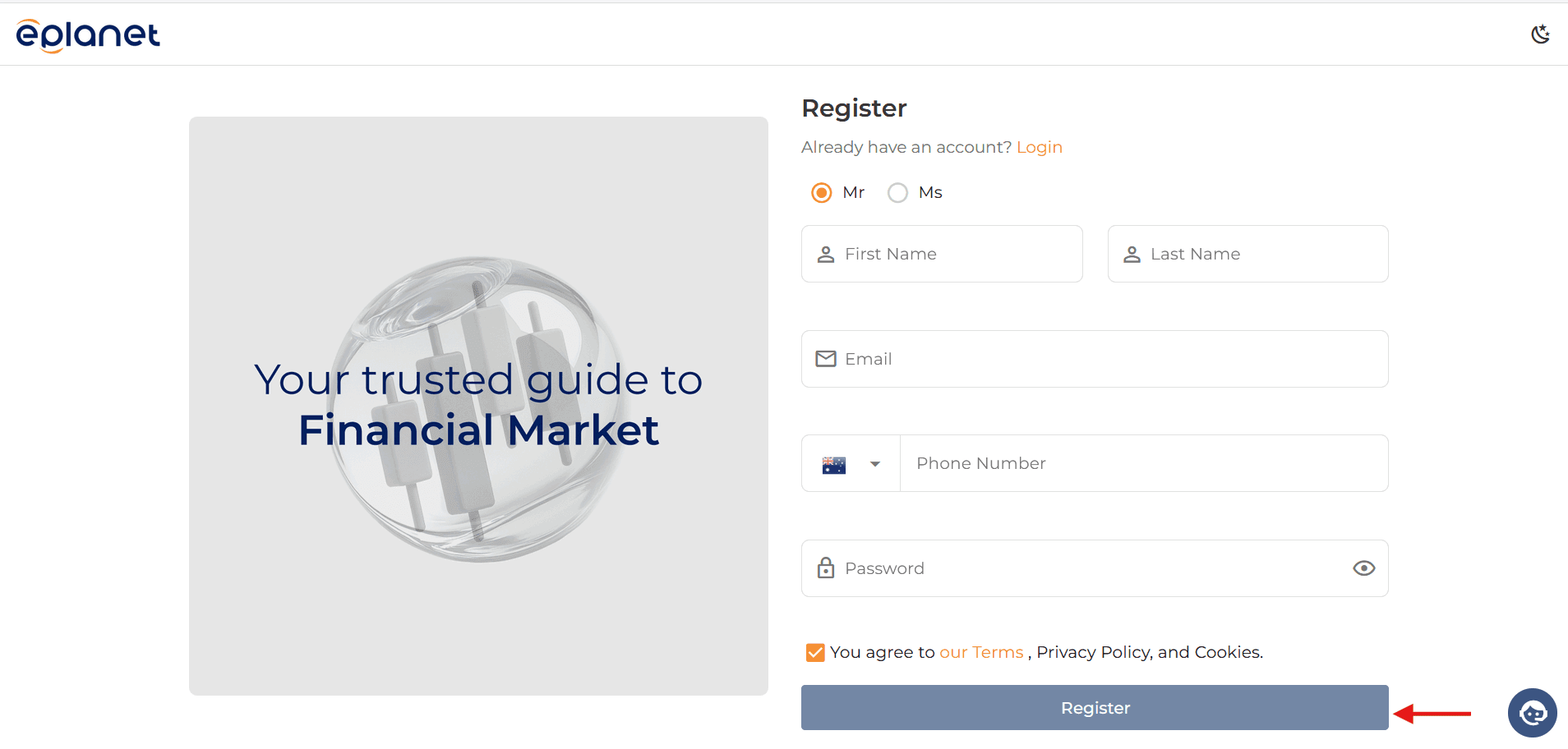Show the password using the eye toggle
This screenshot has height=749, width=1568.
point(1363,567)
